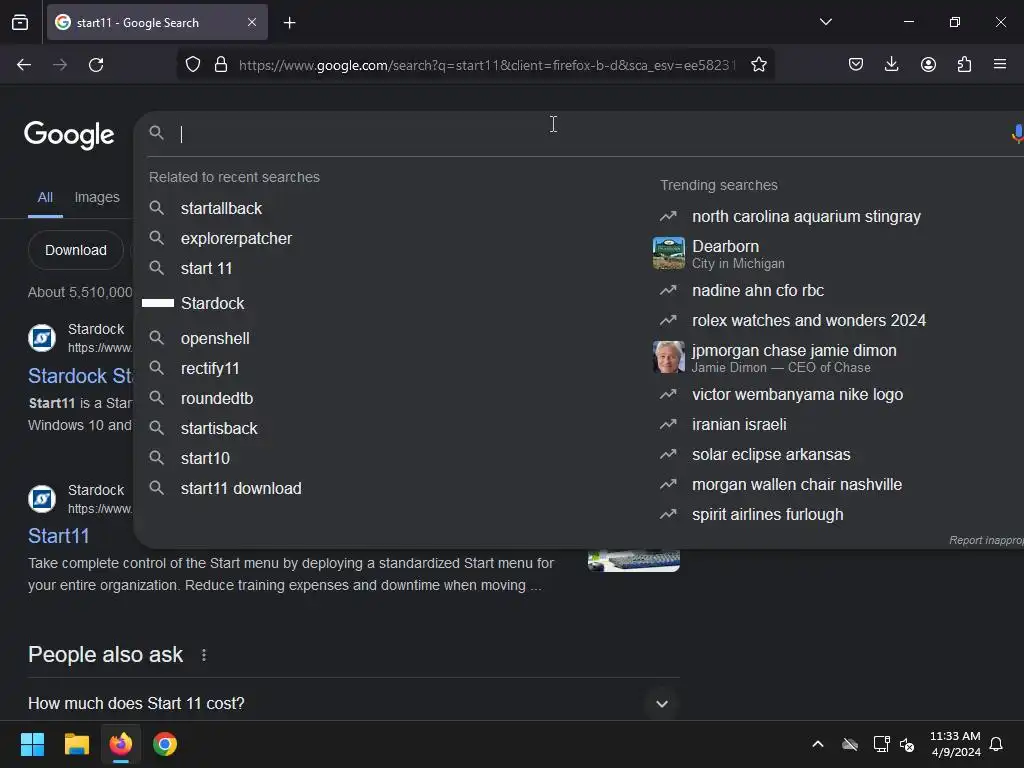The width and height of the screenshot is (1024, 768).
Task: Open trending 'solar eclipse arkansas'
Action: click(771, 455)
